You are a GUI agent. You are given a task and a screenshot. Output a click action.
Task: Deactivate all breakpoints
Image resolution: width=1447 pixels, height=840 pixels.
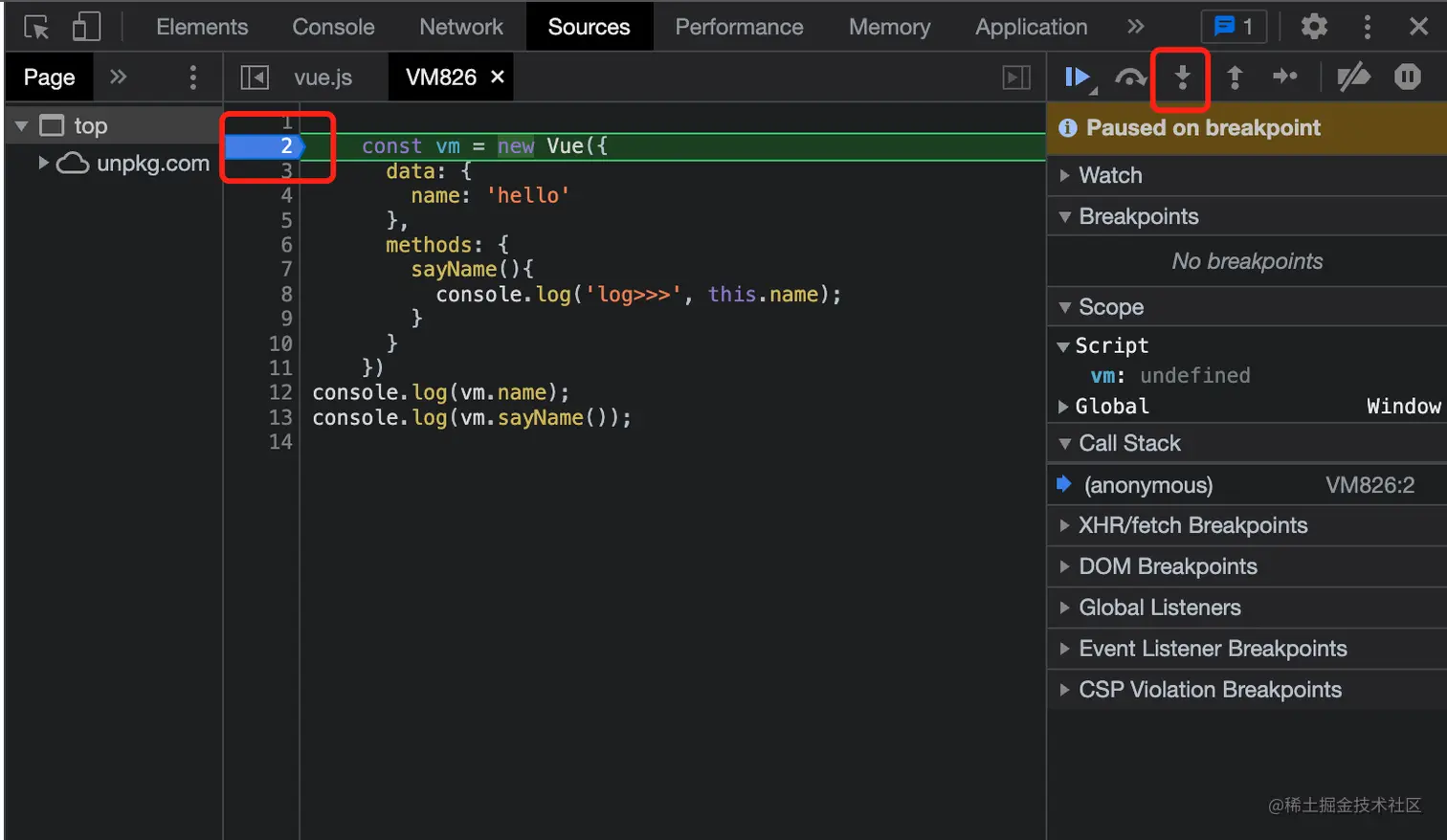coord(1353,77)
